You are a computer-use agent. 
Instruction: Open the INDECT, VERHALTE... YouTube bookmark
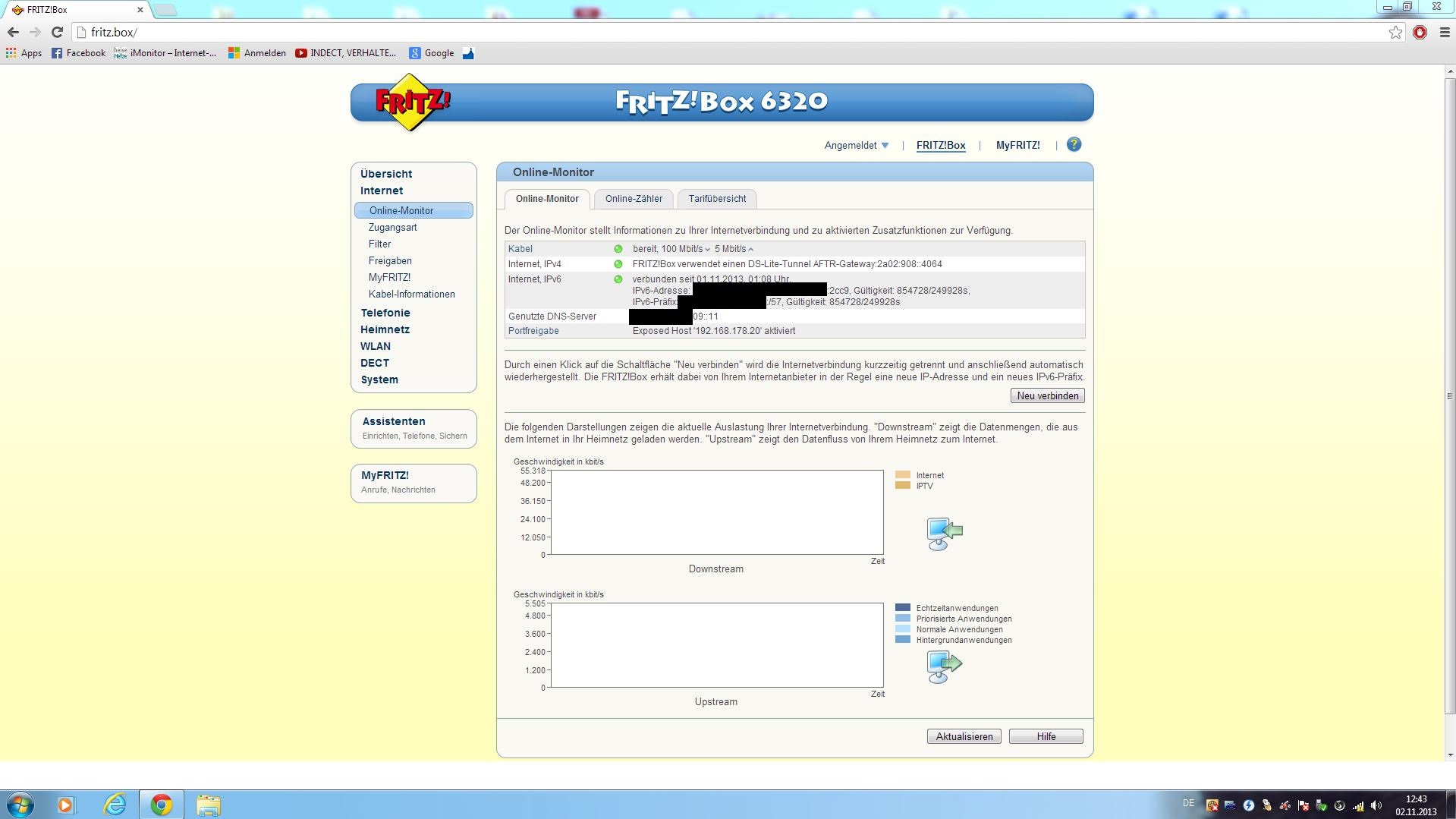[x=345, y=53]
